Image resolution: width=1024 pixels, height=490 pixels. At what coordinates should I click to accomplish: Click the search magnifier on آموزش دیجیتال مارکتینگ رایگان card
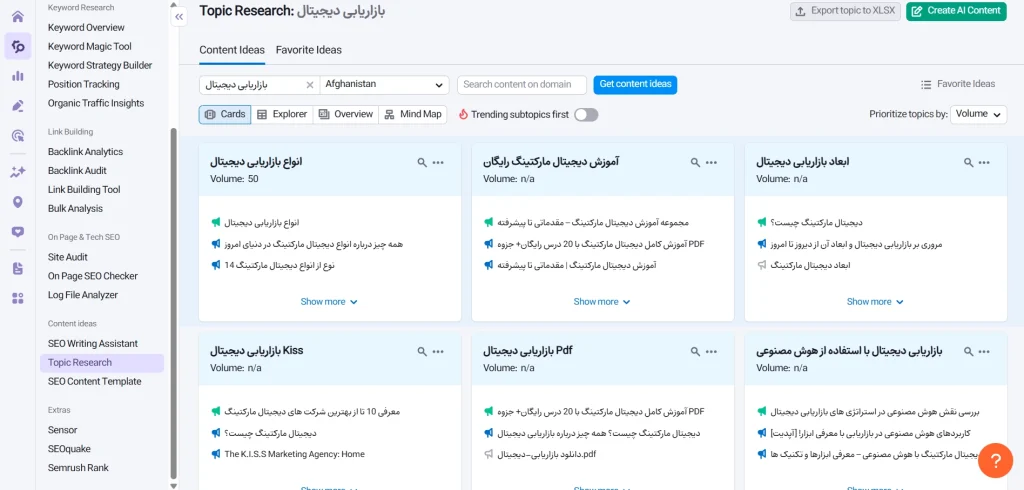(x=696, y=162)
